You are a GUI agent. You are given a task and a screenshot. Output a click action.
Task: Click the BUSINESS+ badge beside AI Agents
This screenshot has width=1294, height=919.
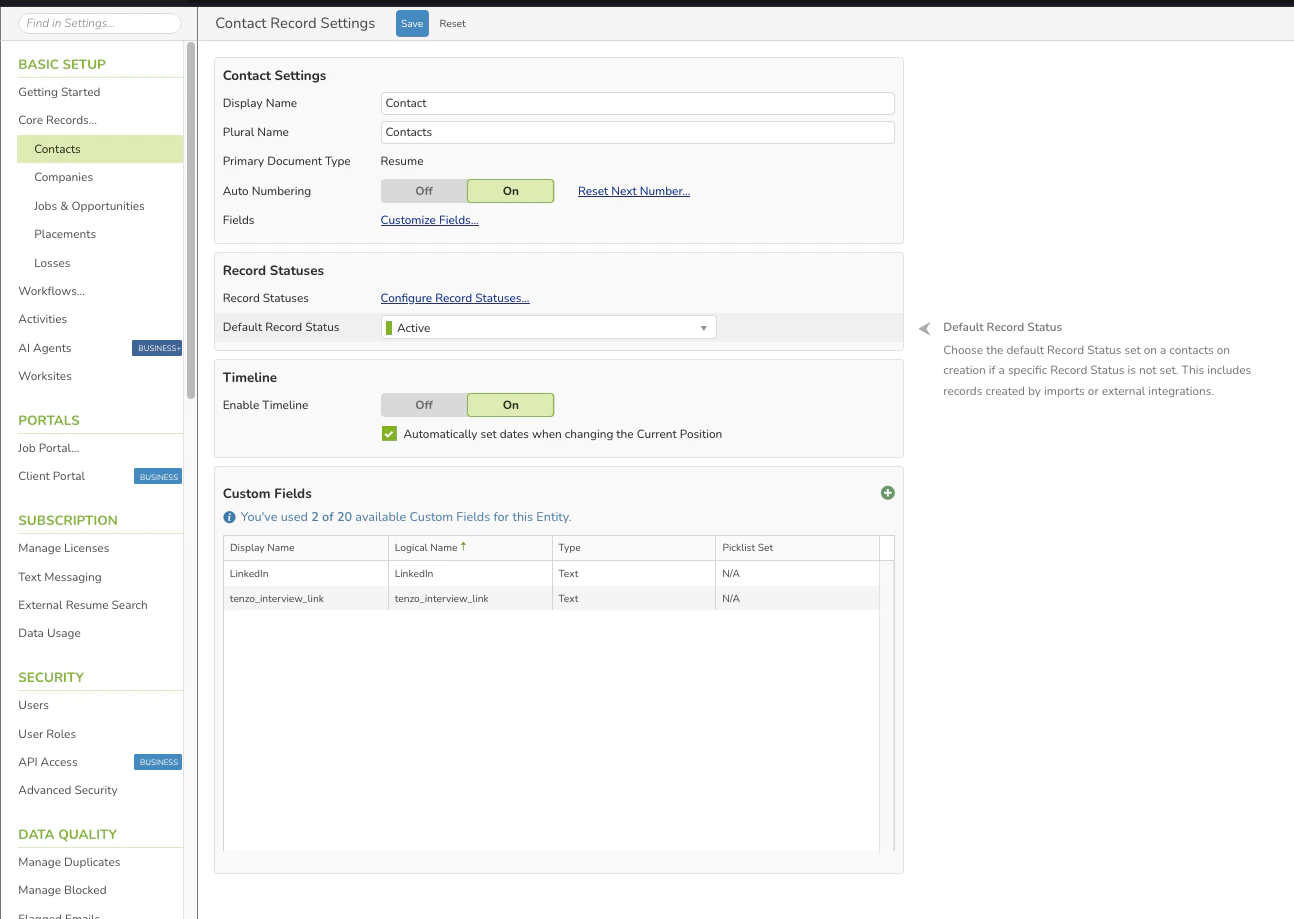coord(159,348)
